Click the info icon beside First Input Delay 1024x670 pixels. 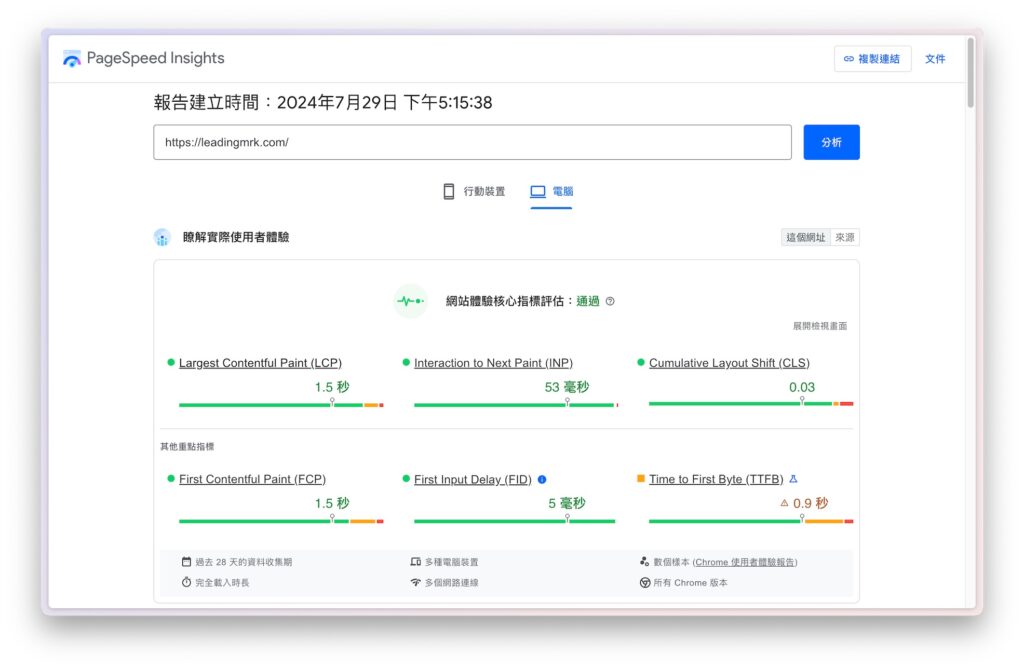click(x=541, y=479)
